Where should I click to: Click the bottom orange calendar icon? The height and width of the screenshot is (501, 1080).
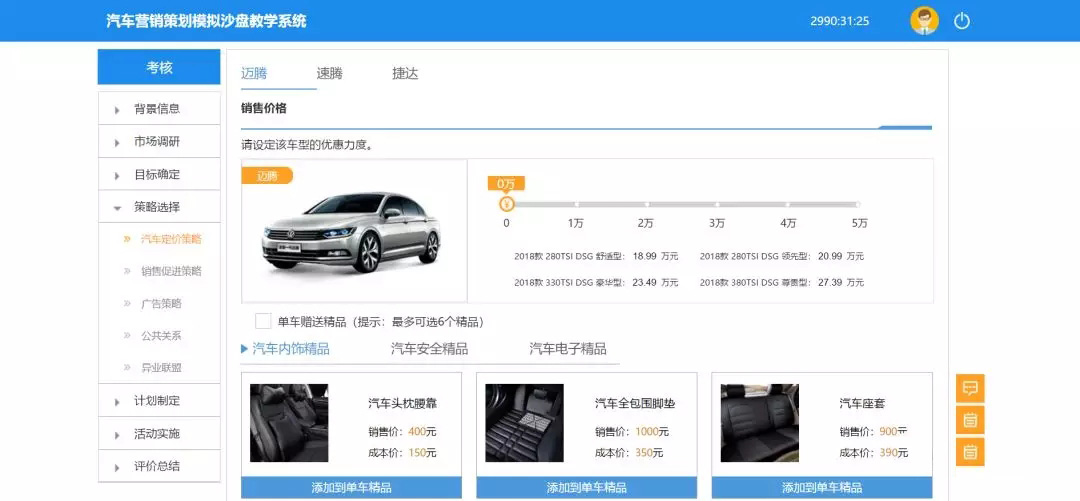(970, 452)
